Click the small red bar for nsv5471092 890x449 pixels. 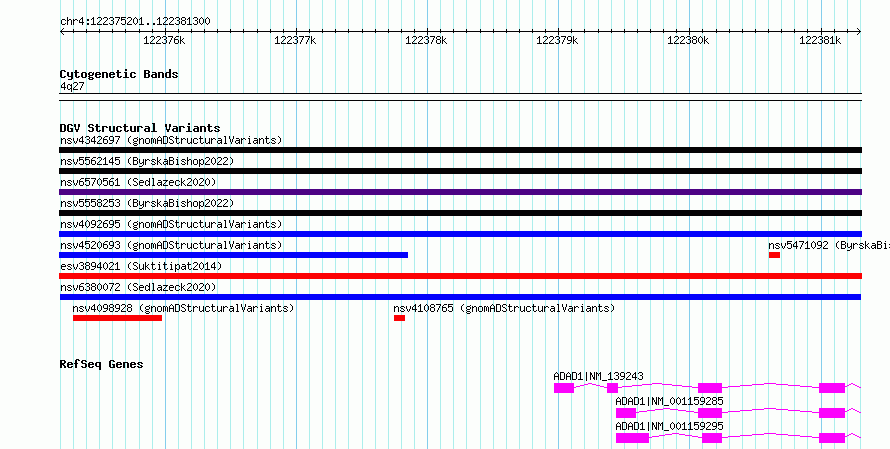774,255
